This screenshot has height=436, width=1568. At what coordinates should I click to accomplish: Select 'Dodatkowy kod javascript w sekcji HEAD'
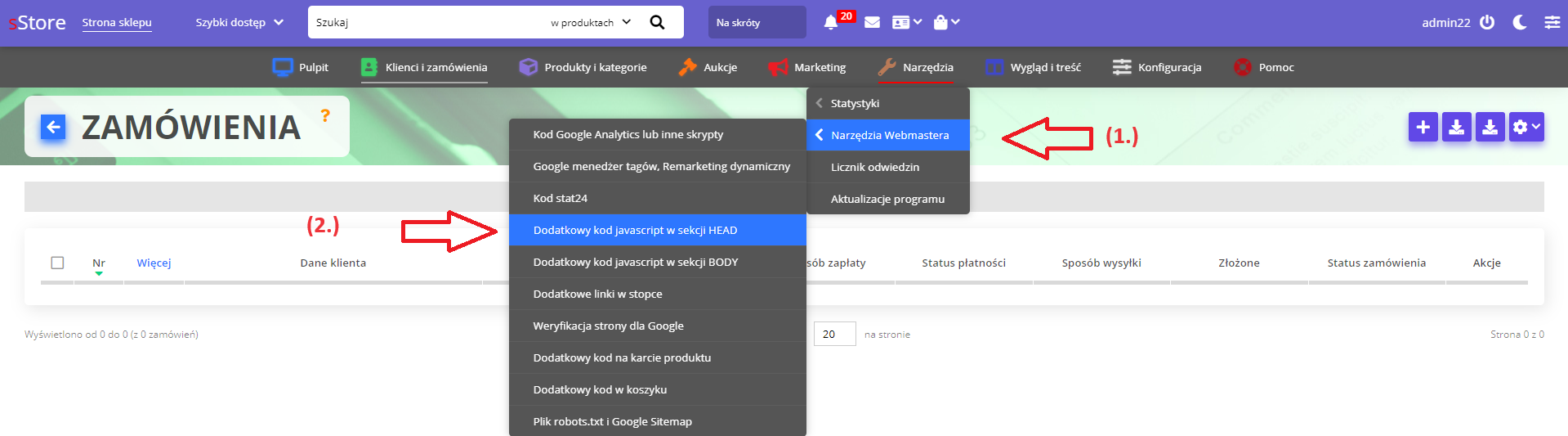click(x=635, y=230)
